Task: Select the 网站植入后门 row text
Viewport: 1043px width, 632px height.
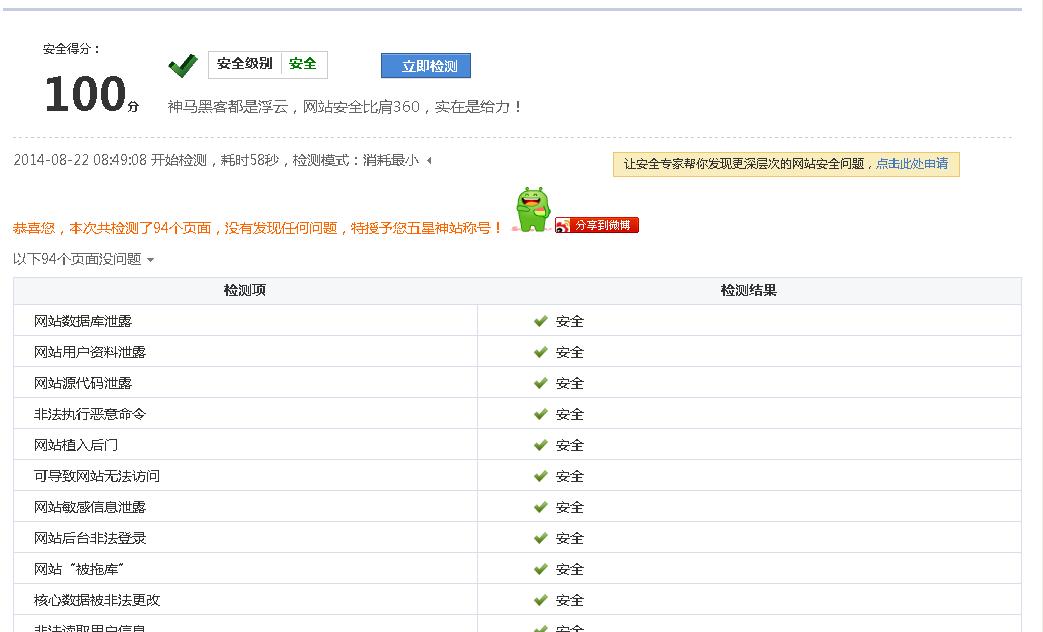Action: (76, 445)
